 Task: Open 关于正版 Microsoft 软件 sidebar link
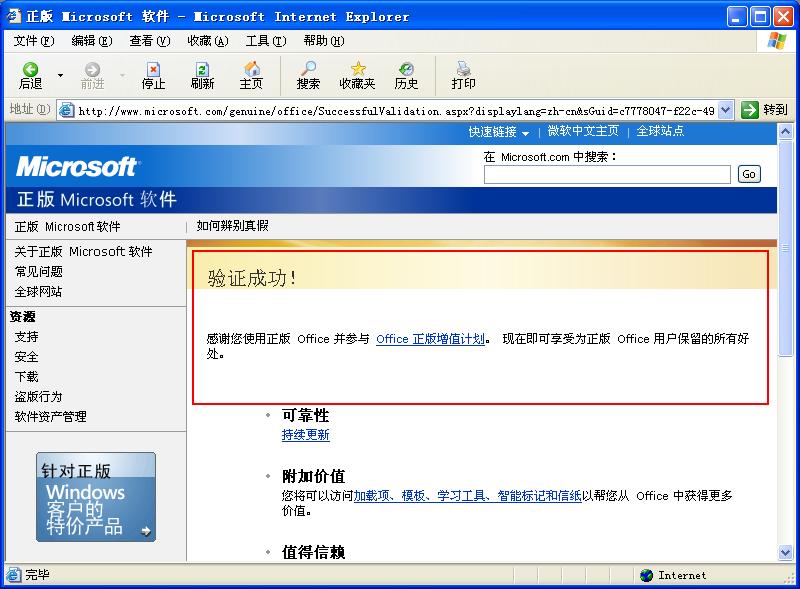tap(83, 252)
